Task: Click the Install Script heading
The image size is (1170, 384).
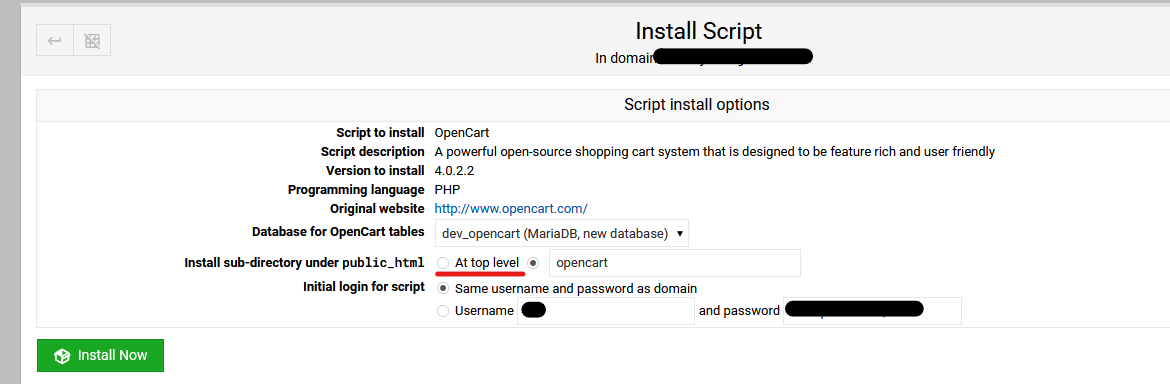Action: click(x=698, y=31)
